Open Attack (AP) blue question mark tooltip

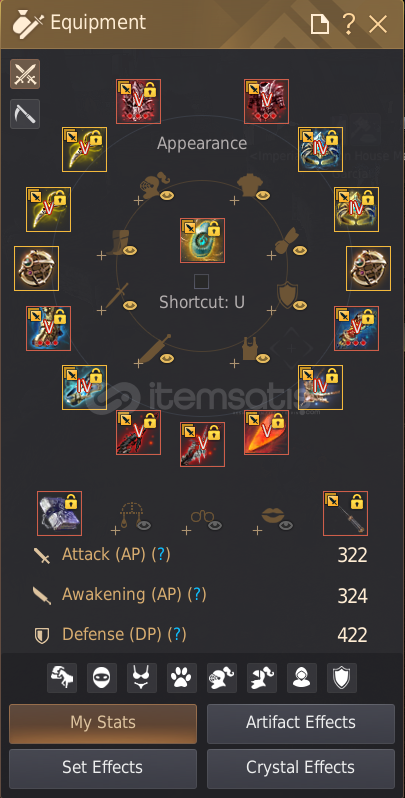point(161,555)
